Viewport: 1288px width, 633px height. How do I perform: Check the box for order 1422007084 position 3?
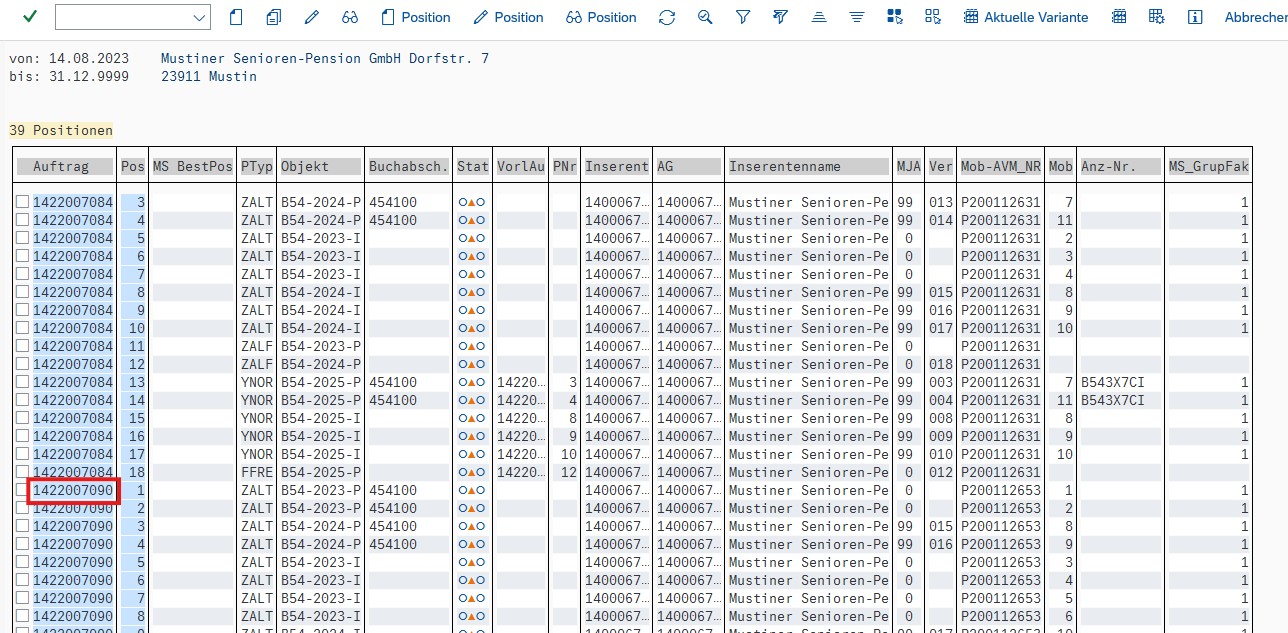[22, 202]
